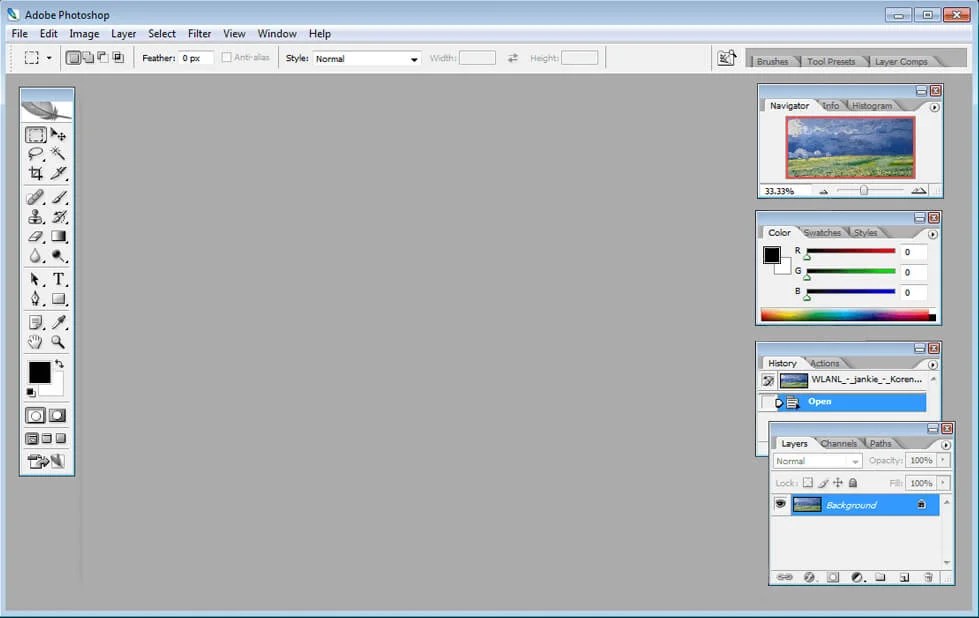Open the layer blending mode dropdown
The image size is (979, 618).
pyautogui.click(x=815, y=461)
